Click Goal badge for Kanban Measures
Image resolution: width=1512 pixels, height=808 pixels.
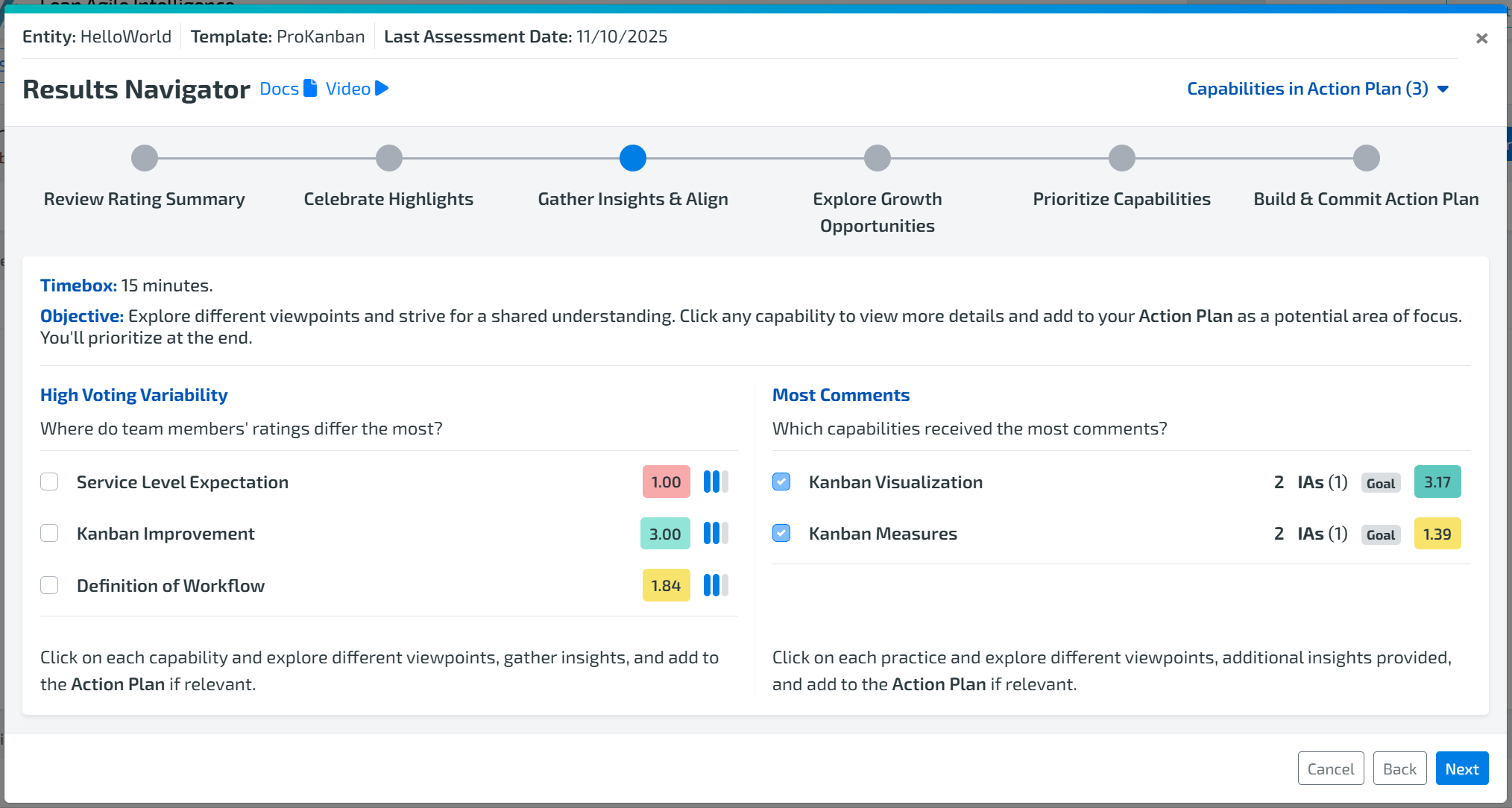click(x=1380, y=534)
